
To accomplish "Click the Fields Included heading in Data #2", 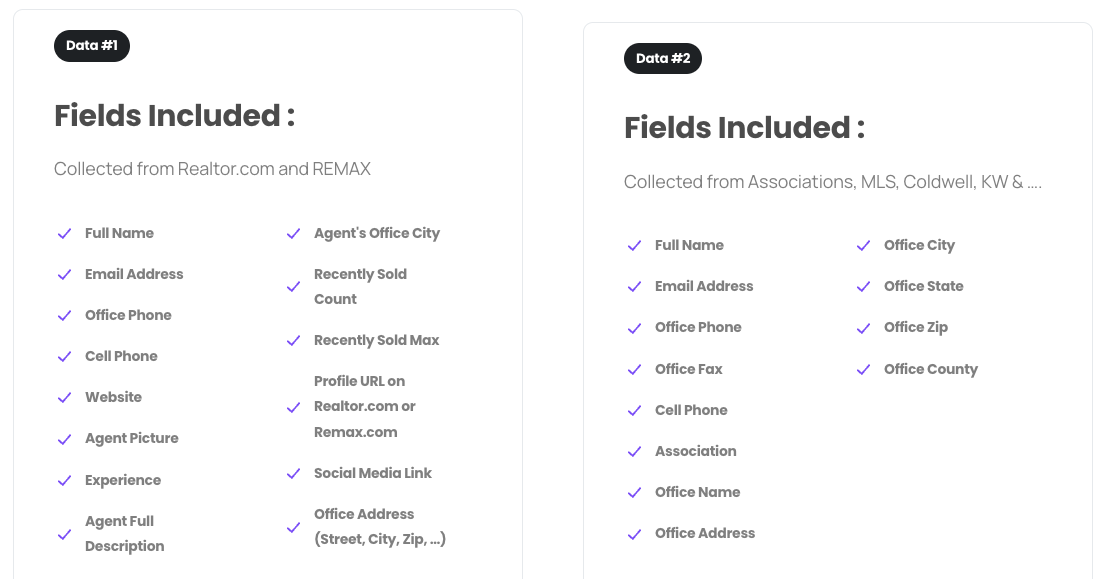I will (745, 128).
